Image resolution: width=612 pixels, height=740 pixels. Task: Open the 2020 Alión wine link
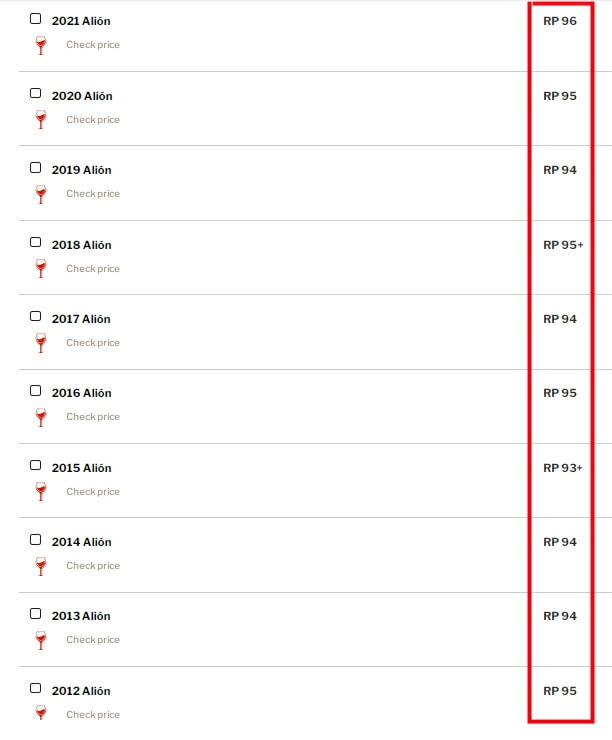pyautogui.click(x=82, y=96)
